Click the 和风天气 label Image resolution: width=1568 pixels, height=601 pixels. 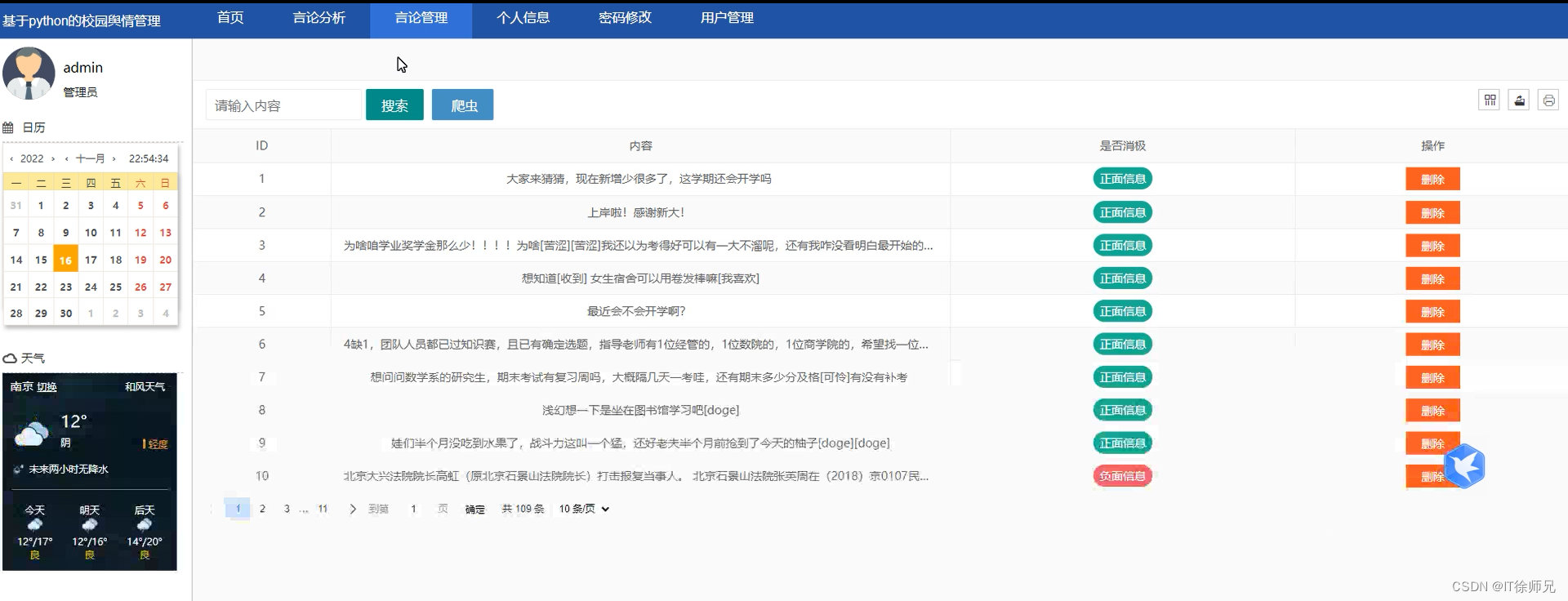145,387
